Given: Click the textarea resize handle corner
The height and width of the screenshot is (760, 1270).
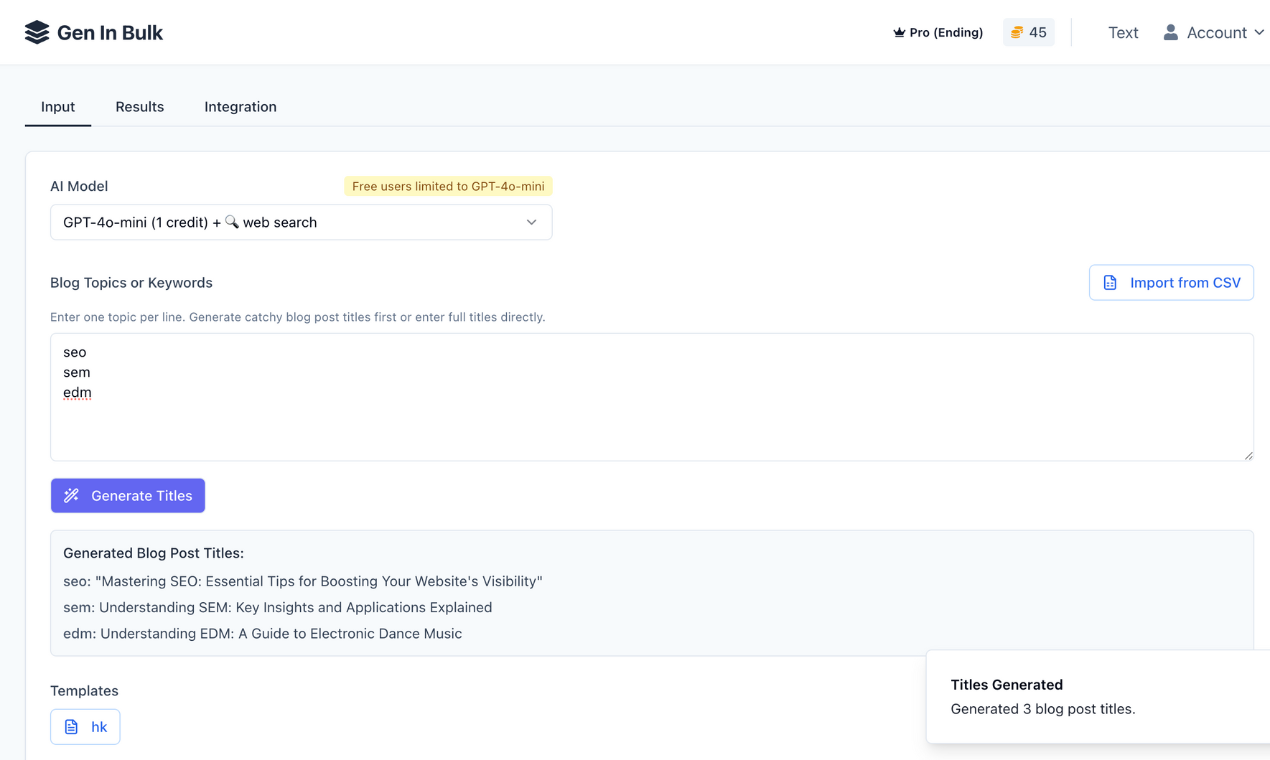Looking at the screenshot, I should [x=1248, y=455].
